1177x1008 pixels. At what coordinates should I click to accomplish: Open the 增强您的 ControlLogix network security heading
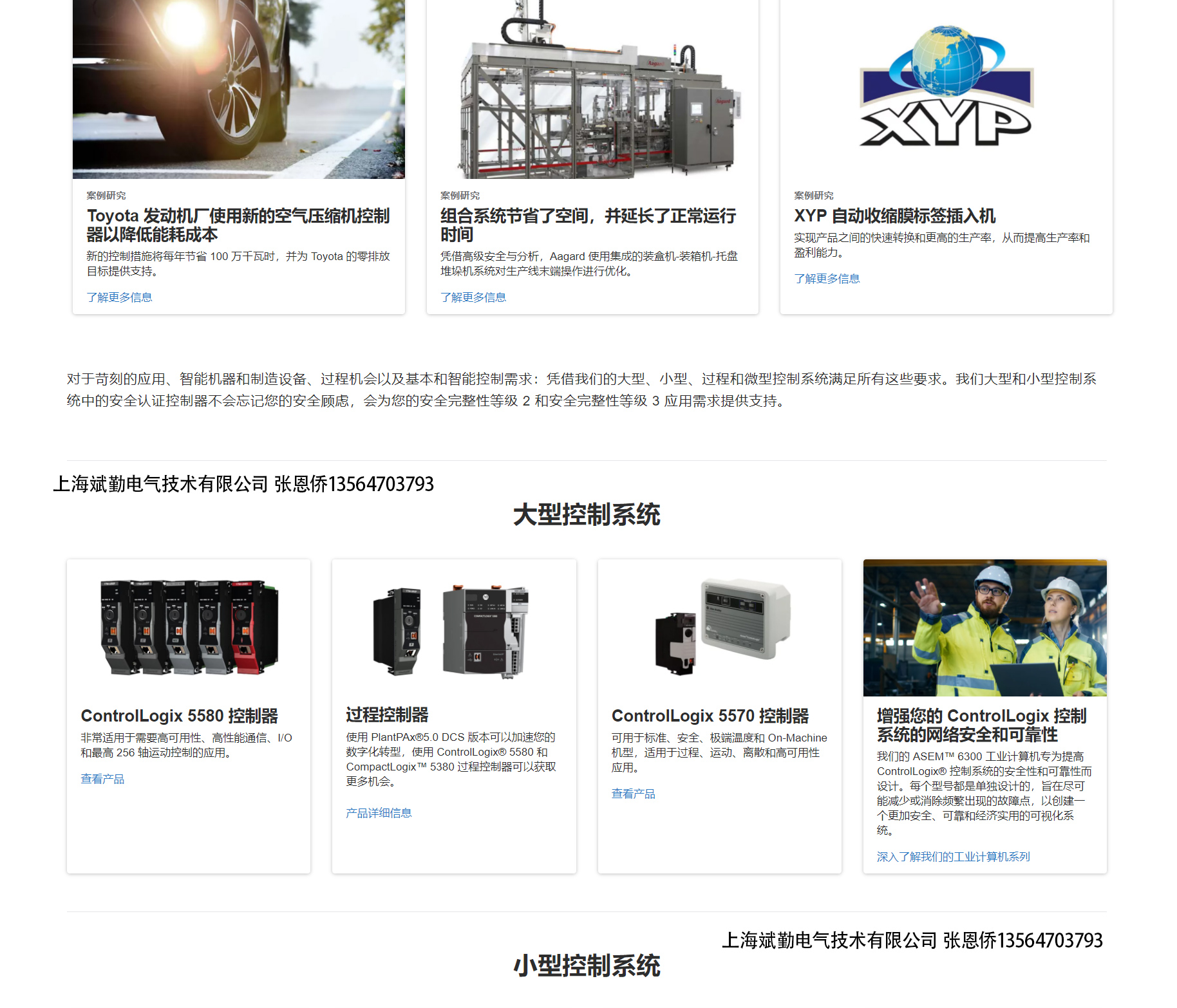[x=982, y=725]
